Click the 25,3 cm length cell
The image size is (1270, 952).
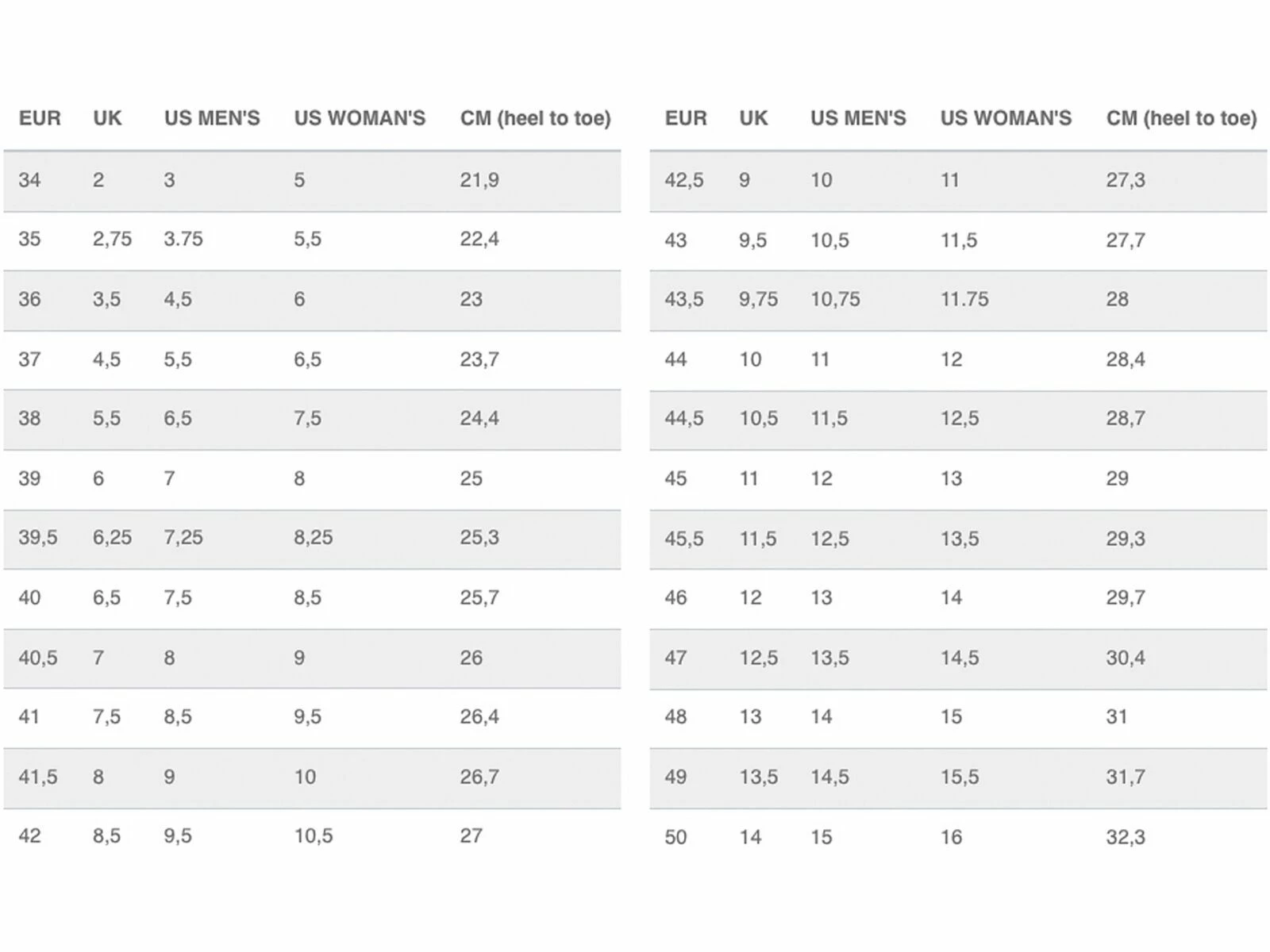coord(479,537)
